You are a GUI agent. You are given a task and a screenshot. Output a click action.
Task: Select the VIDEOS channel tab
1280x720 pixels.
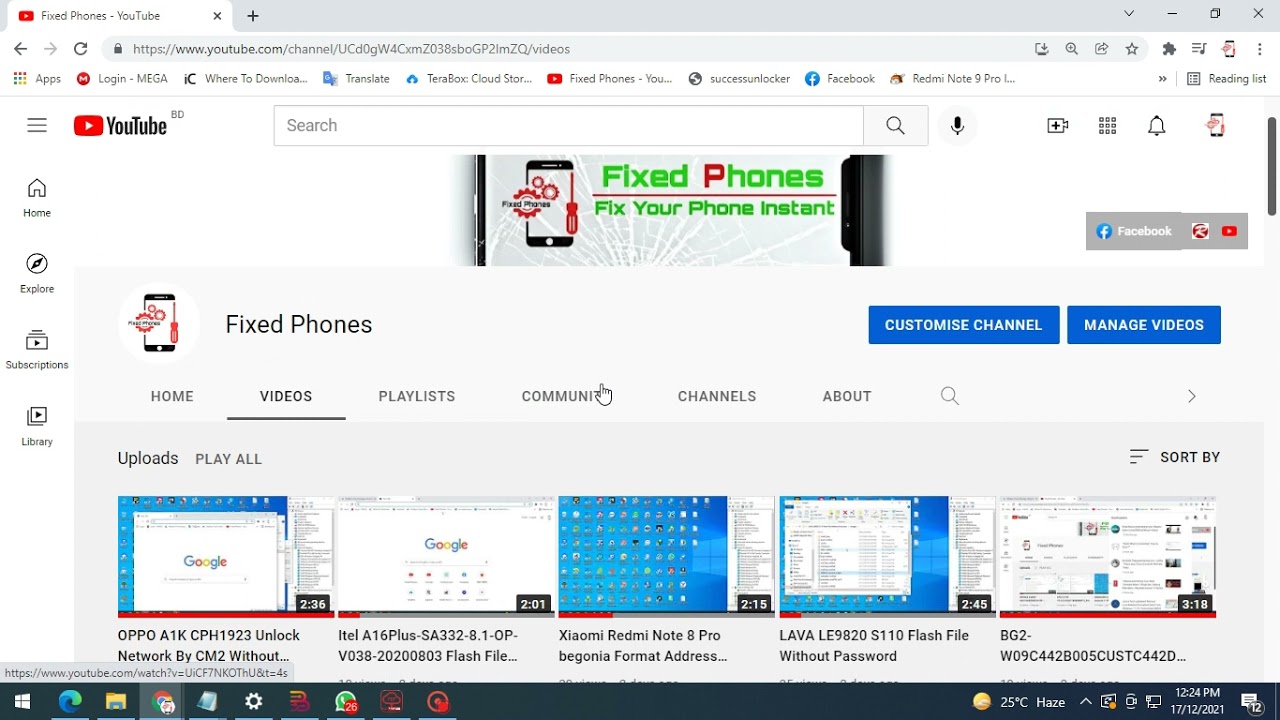286,396
